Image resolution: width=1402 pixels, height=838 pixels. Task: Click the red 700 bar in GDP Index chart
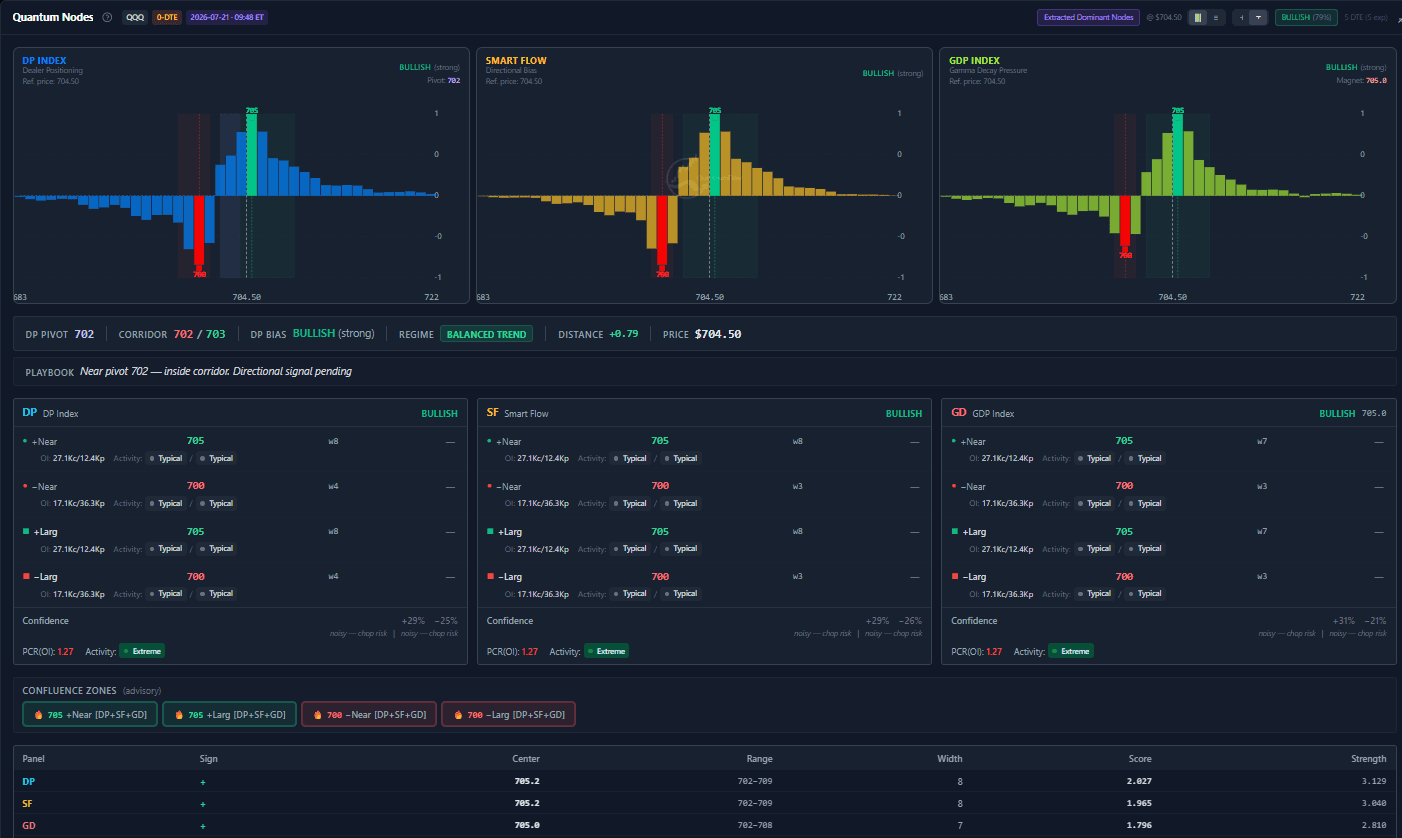(x=1125, y=221)
